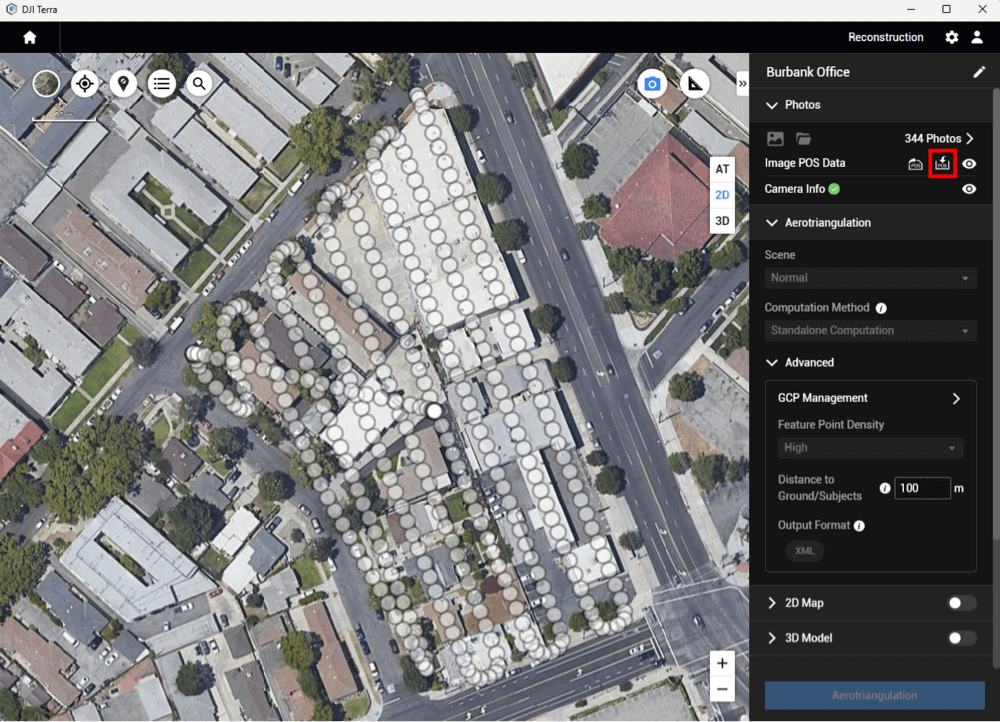Toggle visibility of Image POS Data
Screen dimensions: 1000x722
968,162
